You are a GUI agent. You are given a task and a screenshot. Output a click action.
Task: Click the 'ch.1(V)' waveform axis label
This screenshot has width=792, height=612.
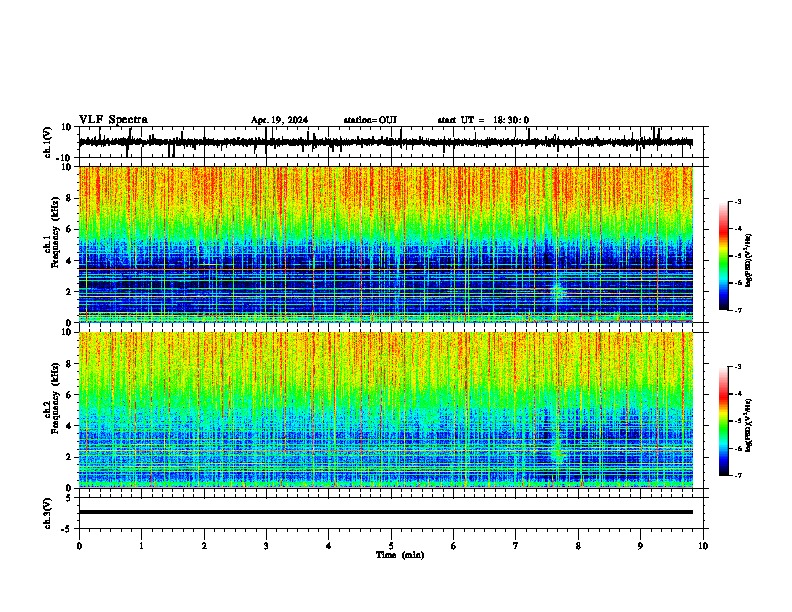[x=48, y=142]
